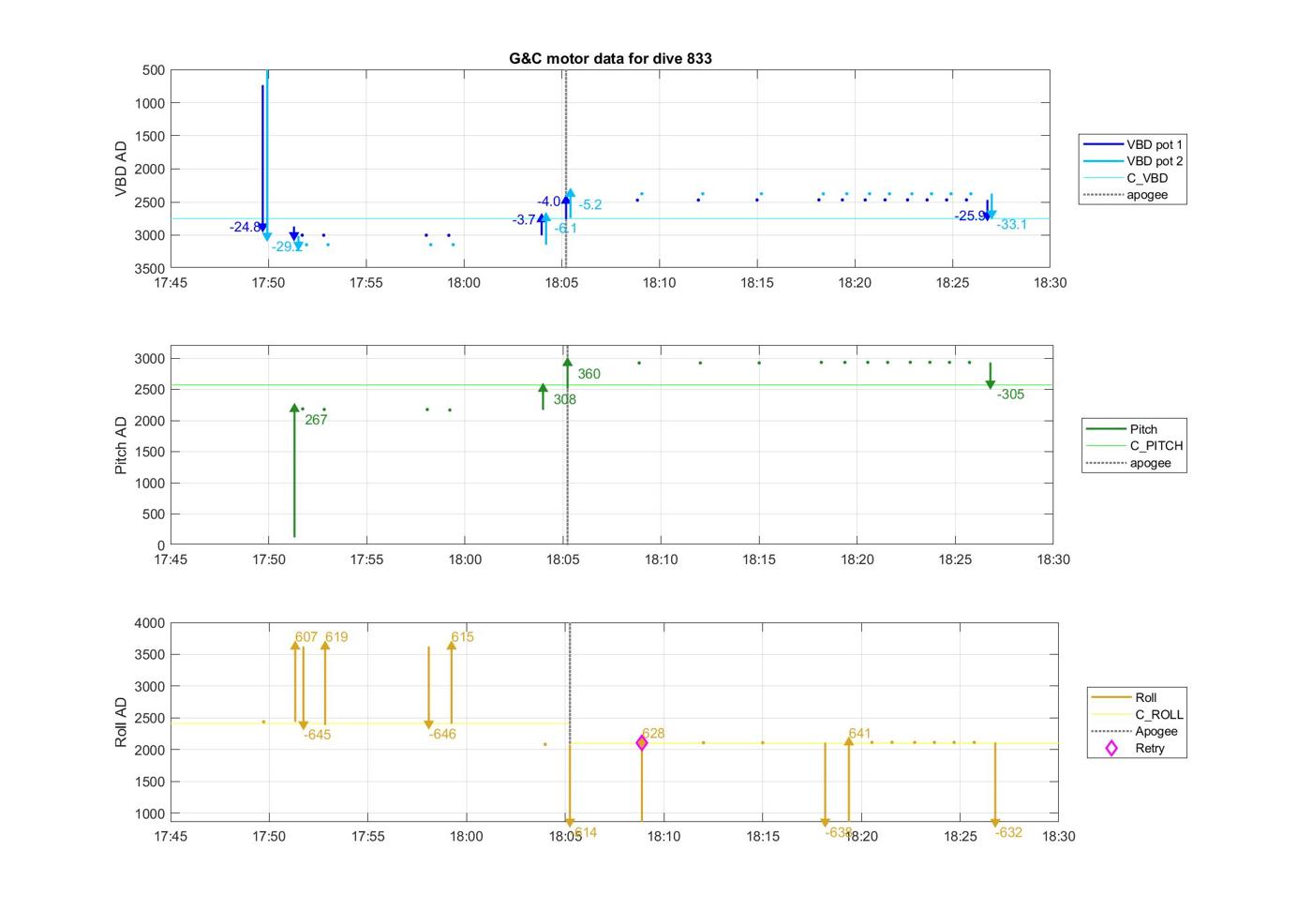The image size is (1312, 924).
Task: Click the magenta Retry diamond marker in Roll plot
Action: 642,743
